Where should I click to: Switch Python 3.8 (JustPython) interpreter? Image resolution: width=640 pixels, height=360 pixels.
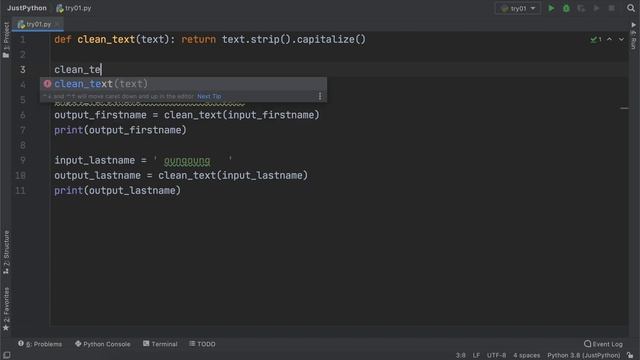(x=584, y=356)
